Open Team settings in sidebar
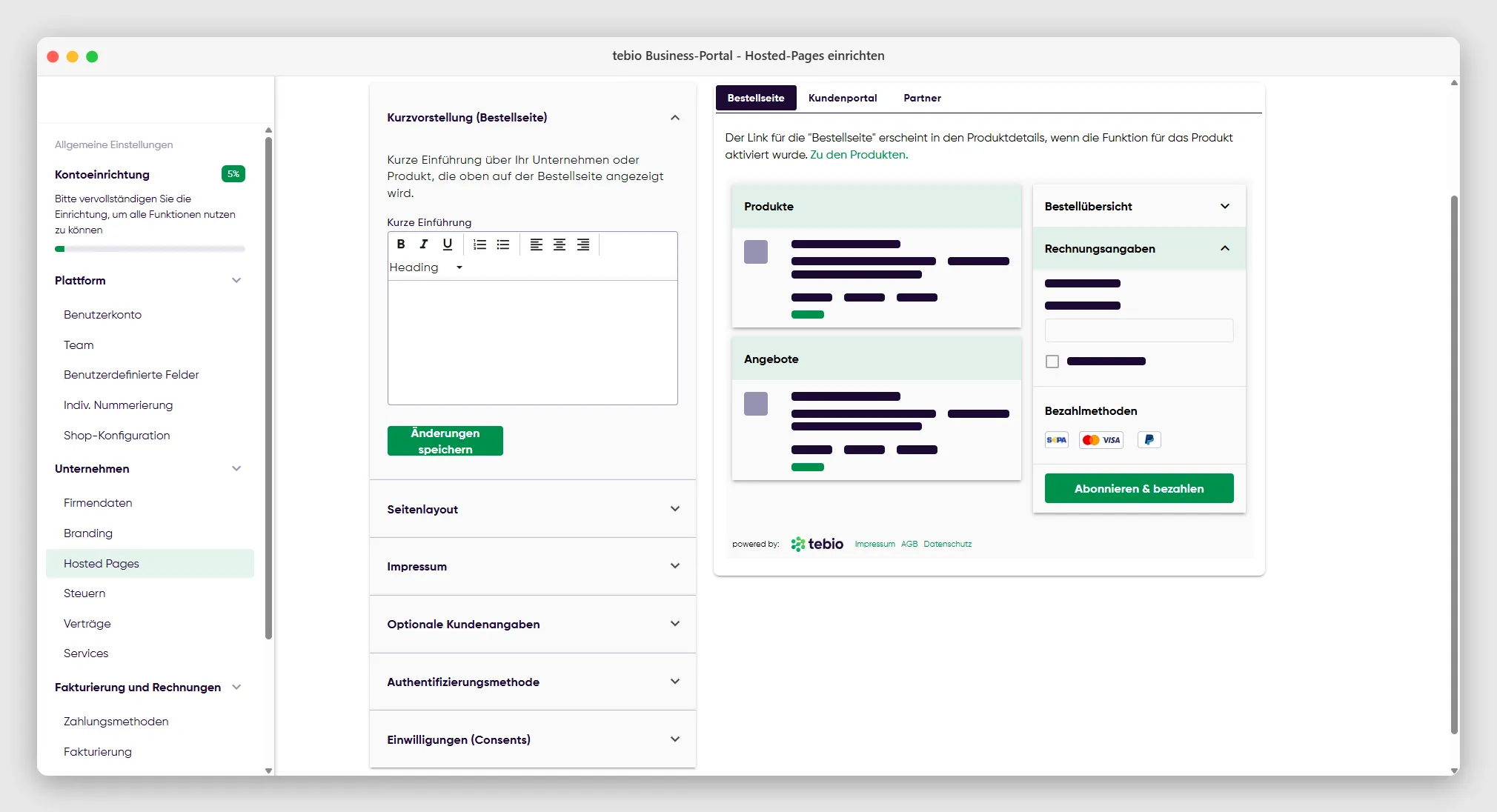This screenshot has height=812, width=1497. (79, 345)
